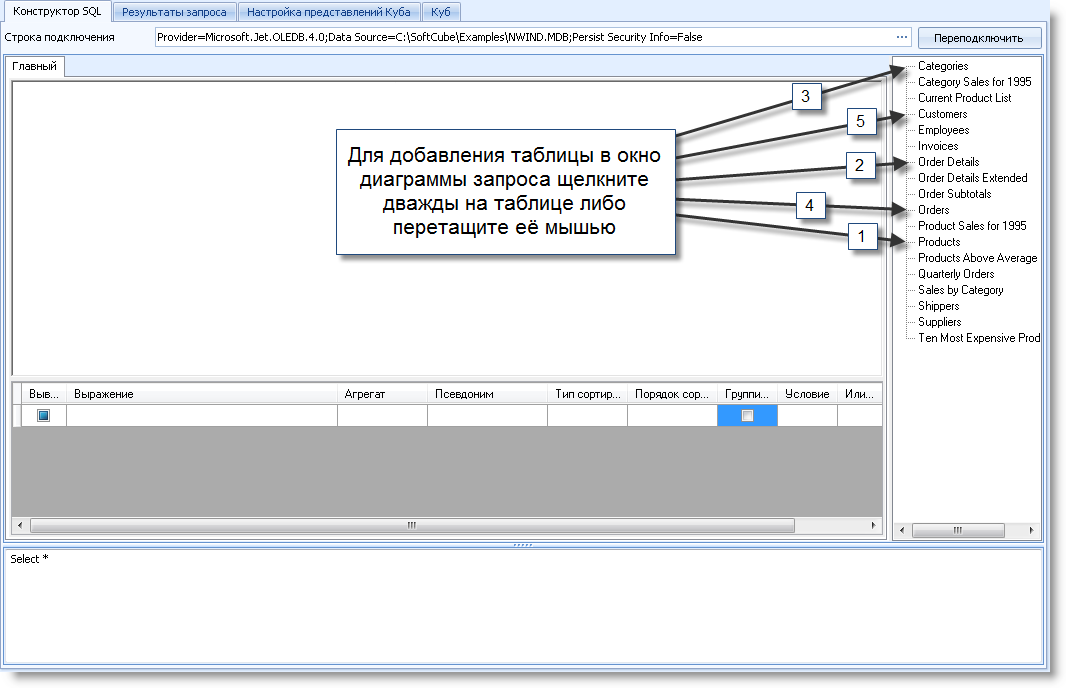Click the splitter grip above SQL text
Viewport: 1066px width, 688px height.
point(523,545)
